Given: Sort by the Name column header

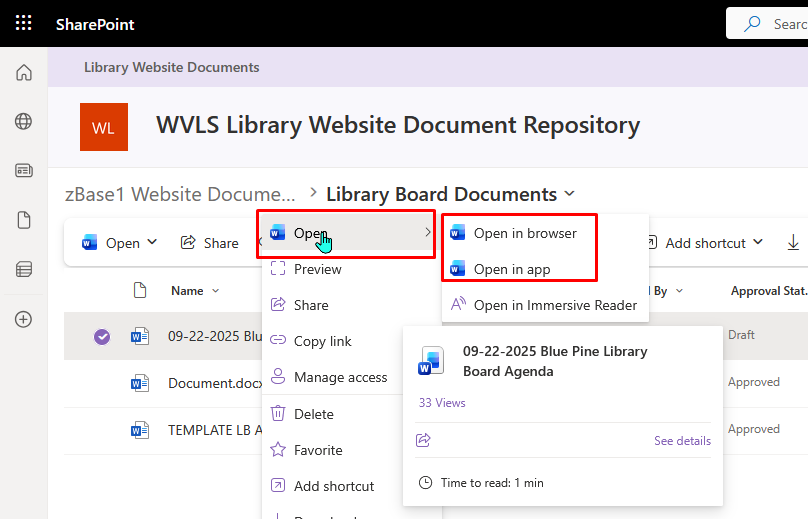Looking at the screenshot, I should 187,291.
